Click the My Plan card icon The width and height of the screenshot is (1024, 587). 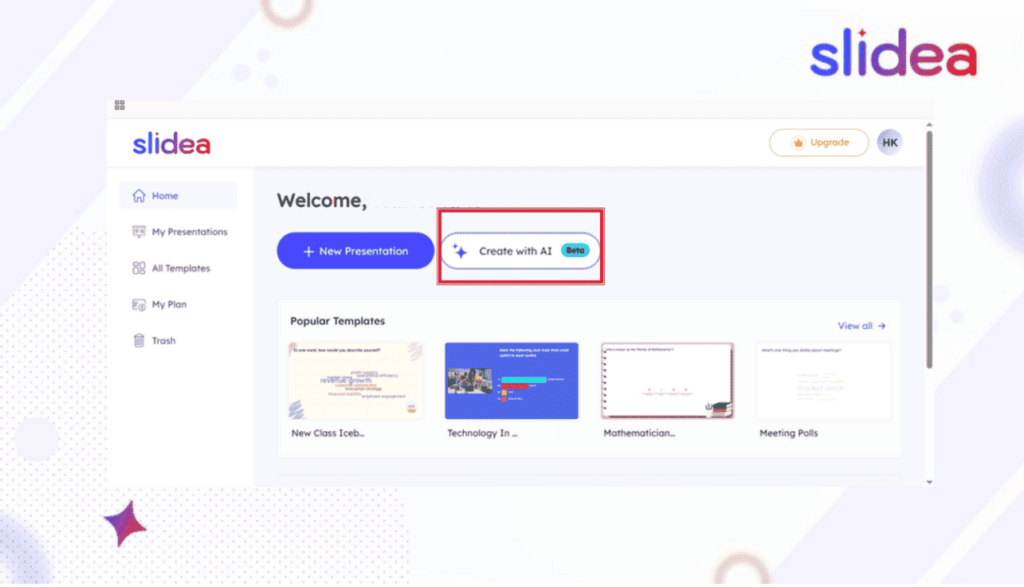pyautogui.click(x=138, y=304)
